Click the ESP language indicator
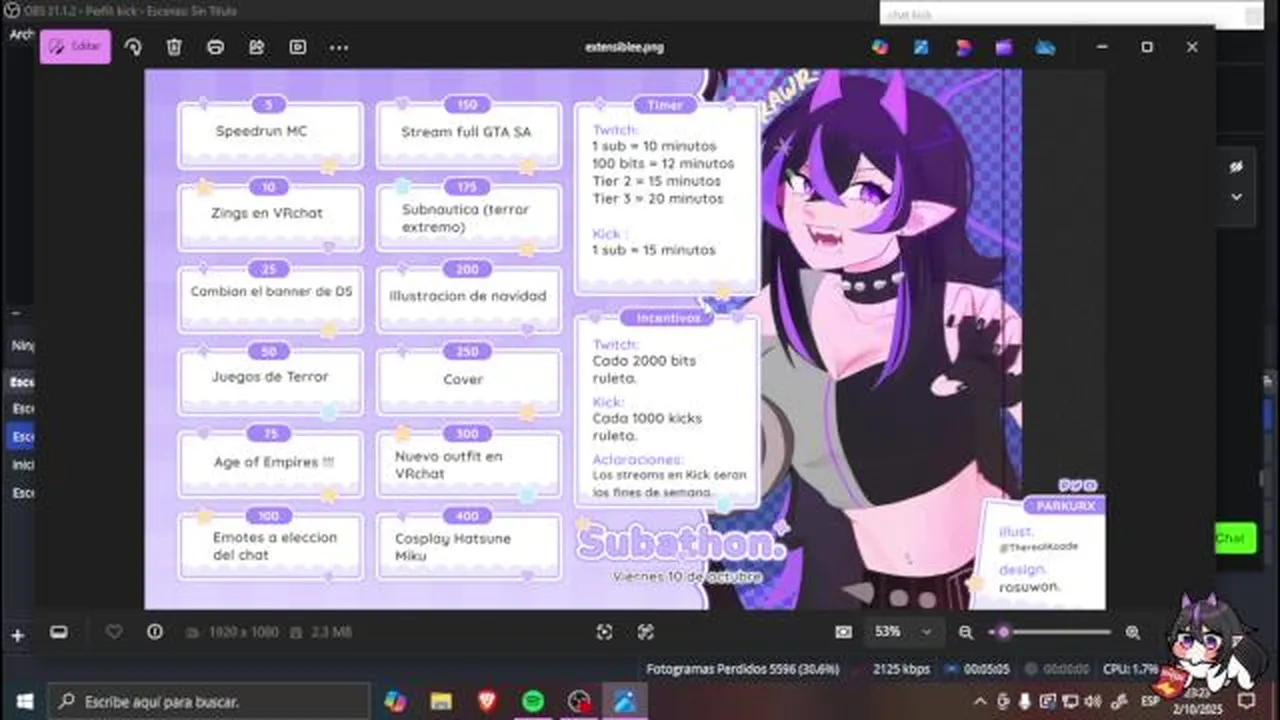The height and width of the screenshot is (720, 1280). [x=1150, y=701]
